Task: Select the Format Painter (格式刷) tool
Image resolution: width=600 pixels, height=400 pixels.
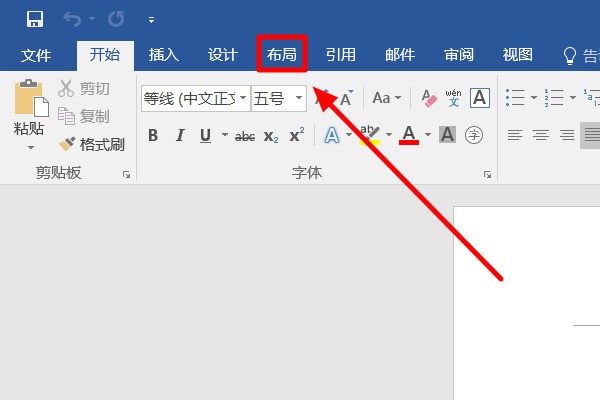Action: pyautogui.click(x=92, y=144)
